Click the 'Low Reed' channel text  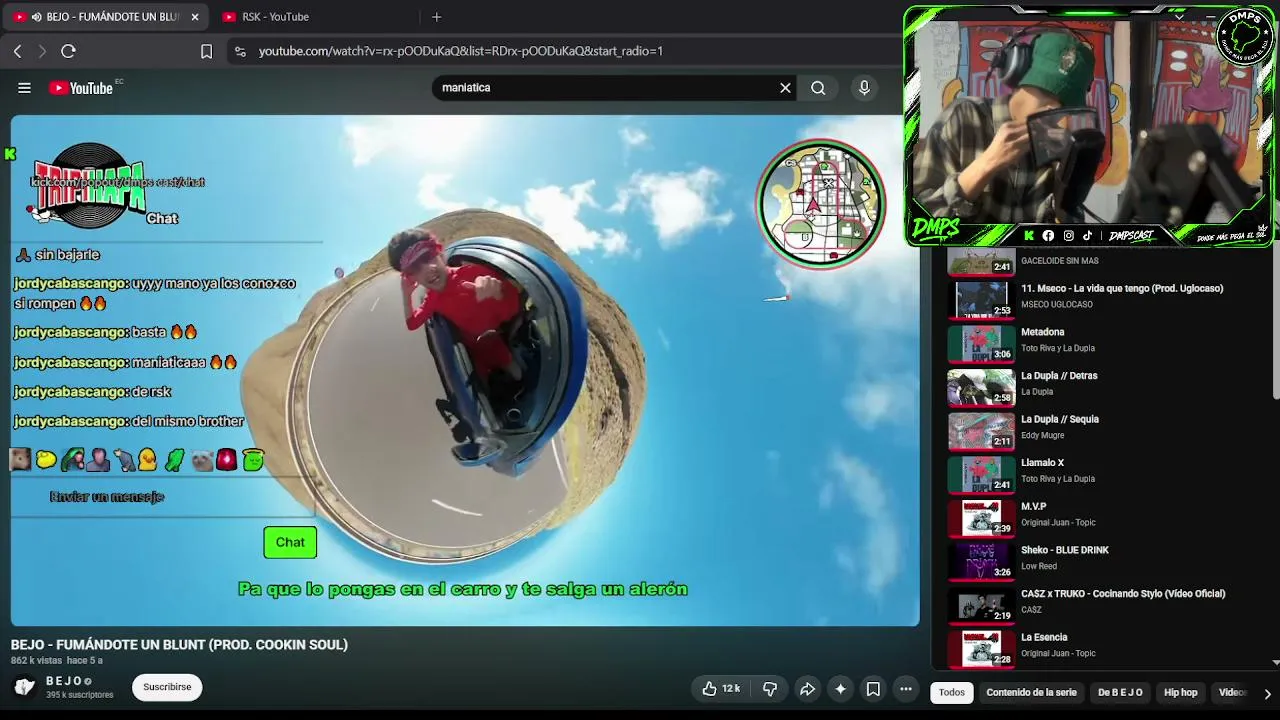[1039, 567]
